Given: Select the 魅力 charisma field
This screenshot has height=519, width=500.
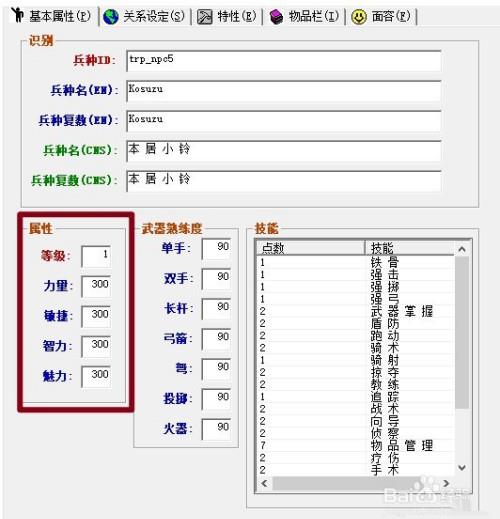Looking at the screenshot, I should pyautogui.click(x=96, y=376).
